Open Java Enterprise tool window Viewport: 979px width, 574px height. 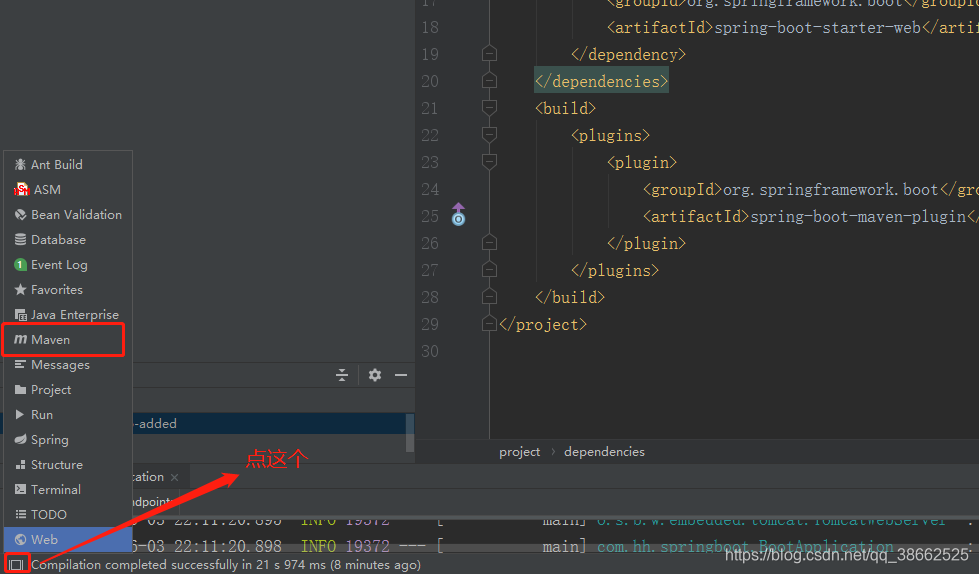[x=67, y=314]
